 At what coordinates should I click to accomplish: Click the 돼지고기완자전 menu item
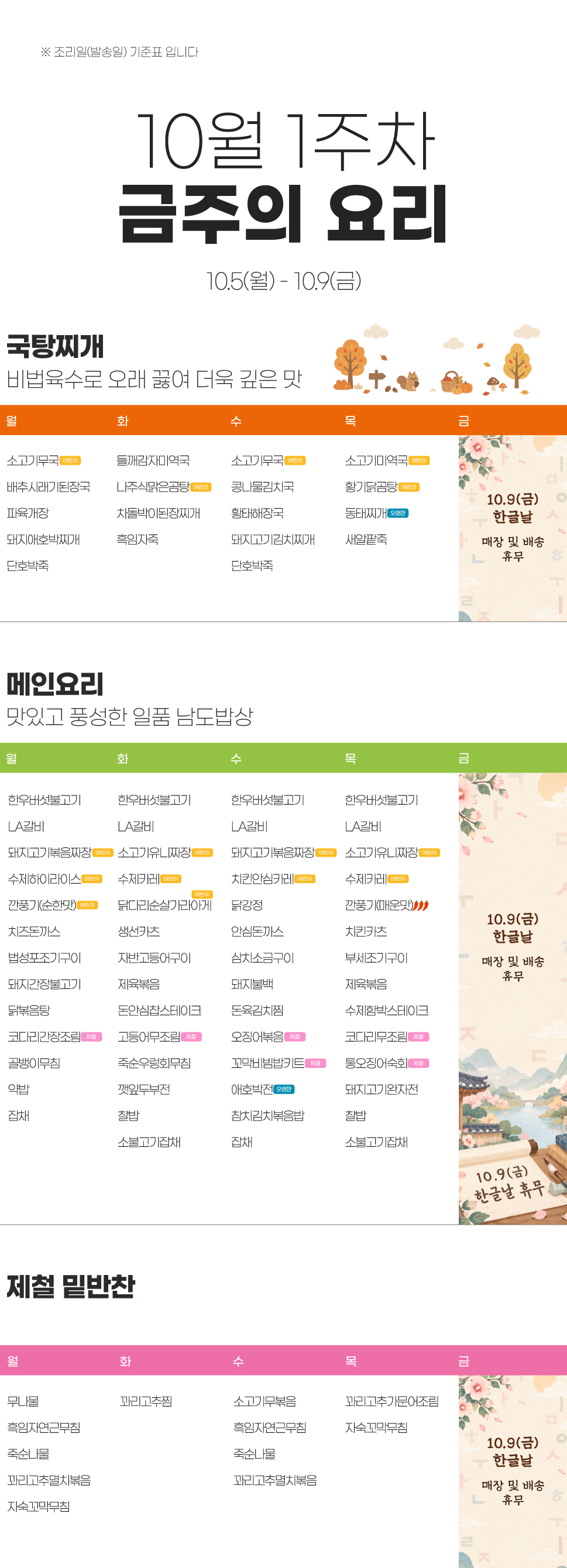pyautogui.click(x=382, y=1089)
